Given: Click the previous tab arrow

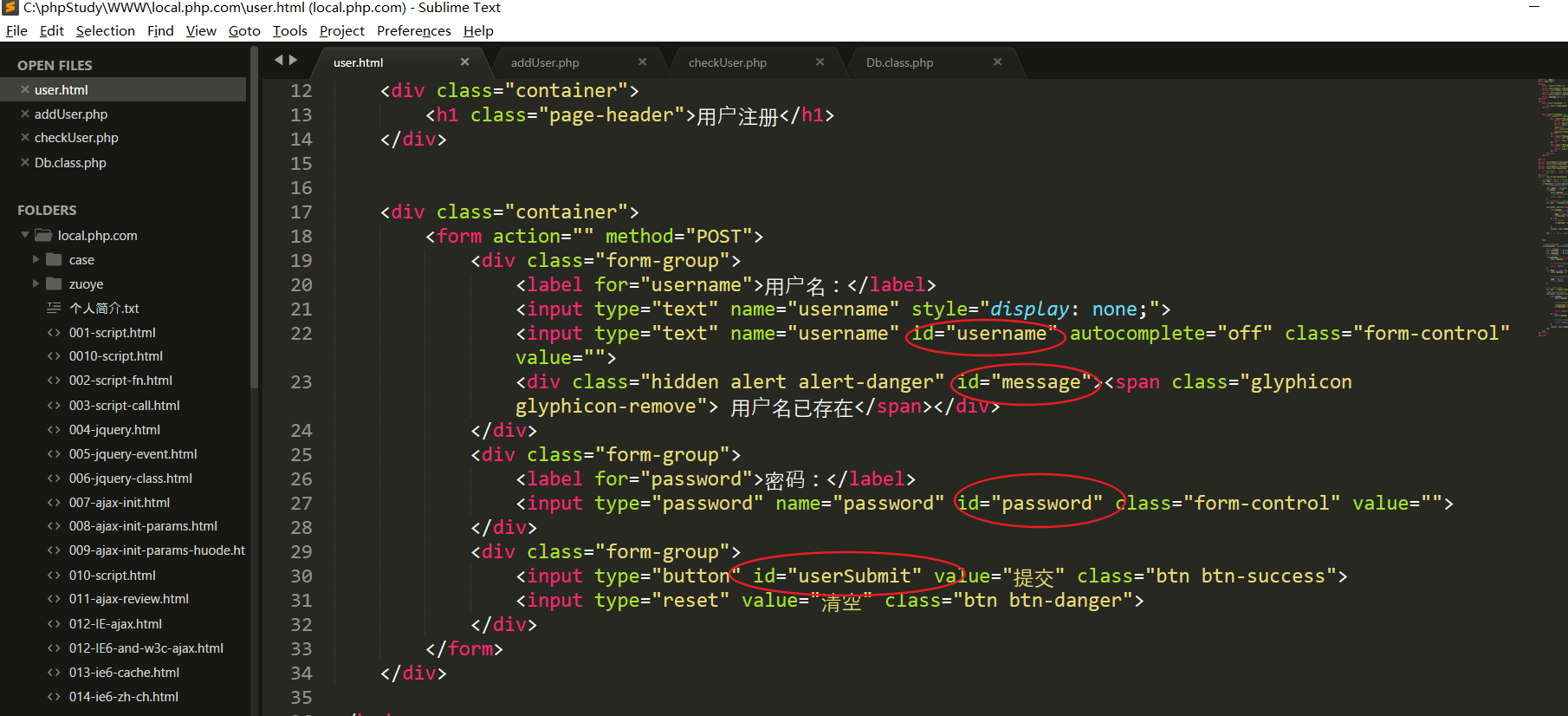Looking at the screenshot, I should (x=279, y=60).
